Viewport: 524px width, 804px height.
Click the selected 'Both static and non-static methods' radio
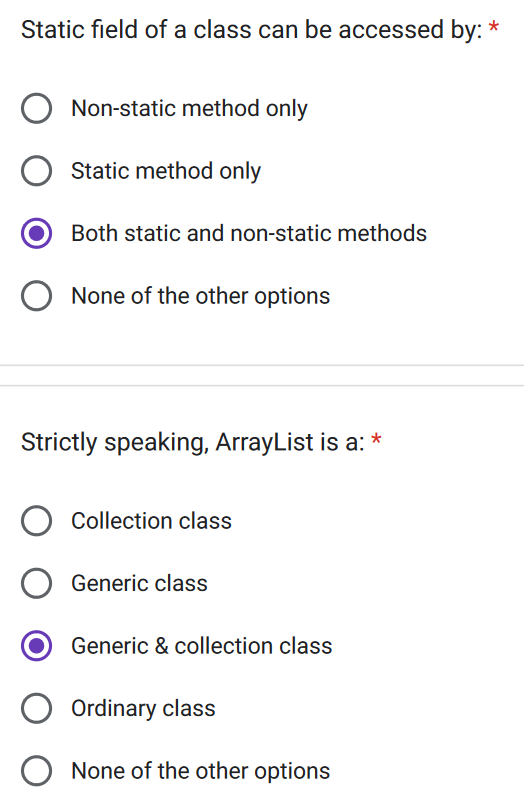pos(36,233)
